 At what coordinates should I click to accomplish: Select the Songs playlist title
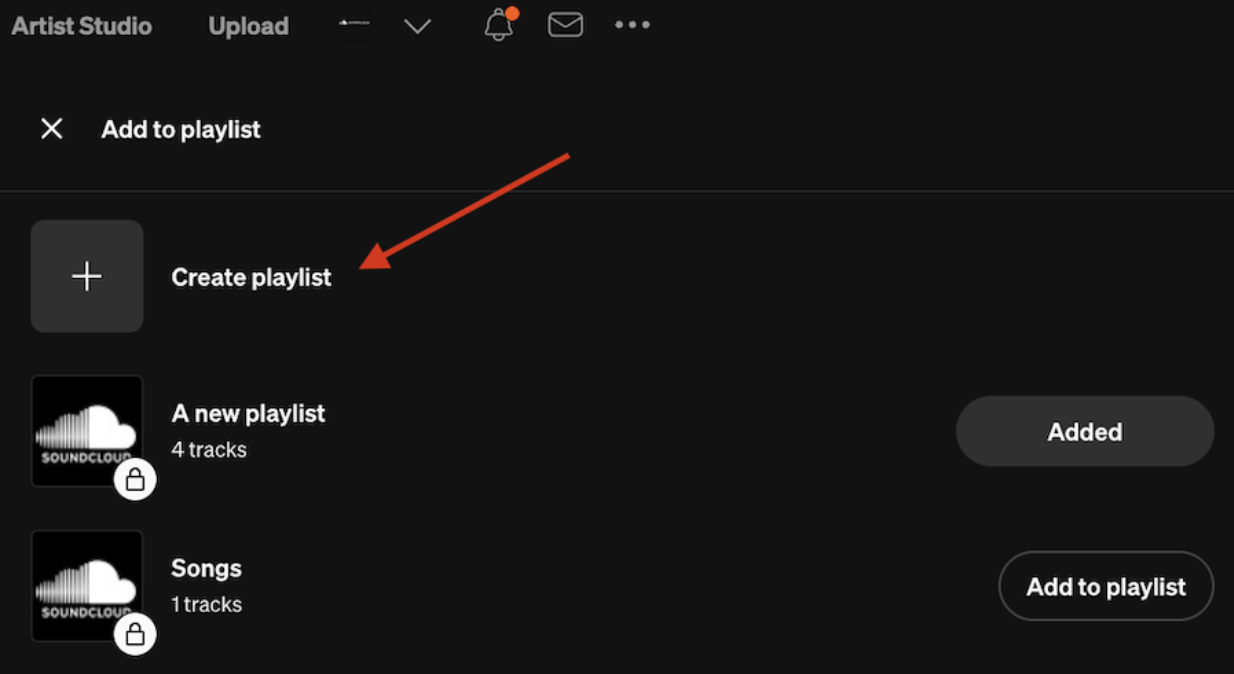(x=207, y=568)
